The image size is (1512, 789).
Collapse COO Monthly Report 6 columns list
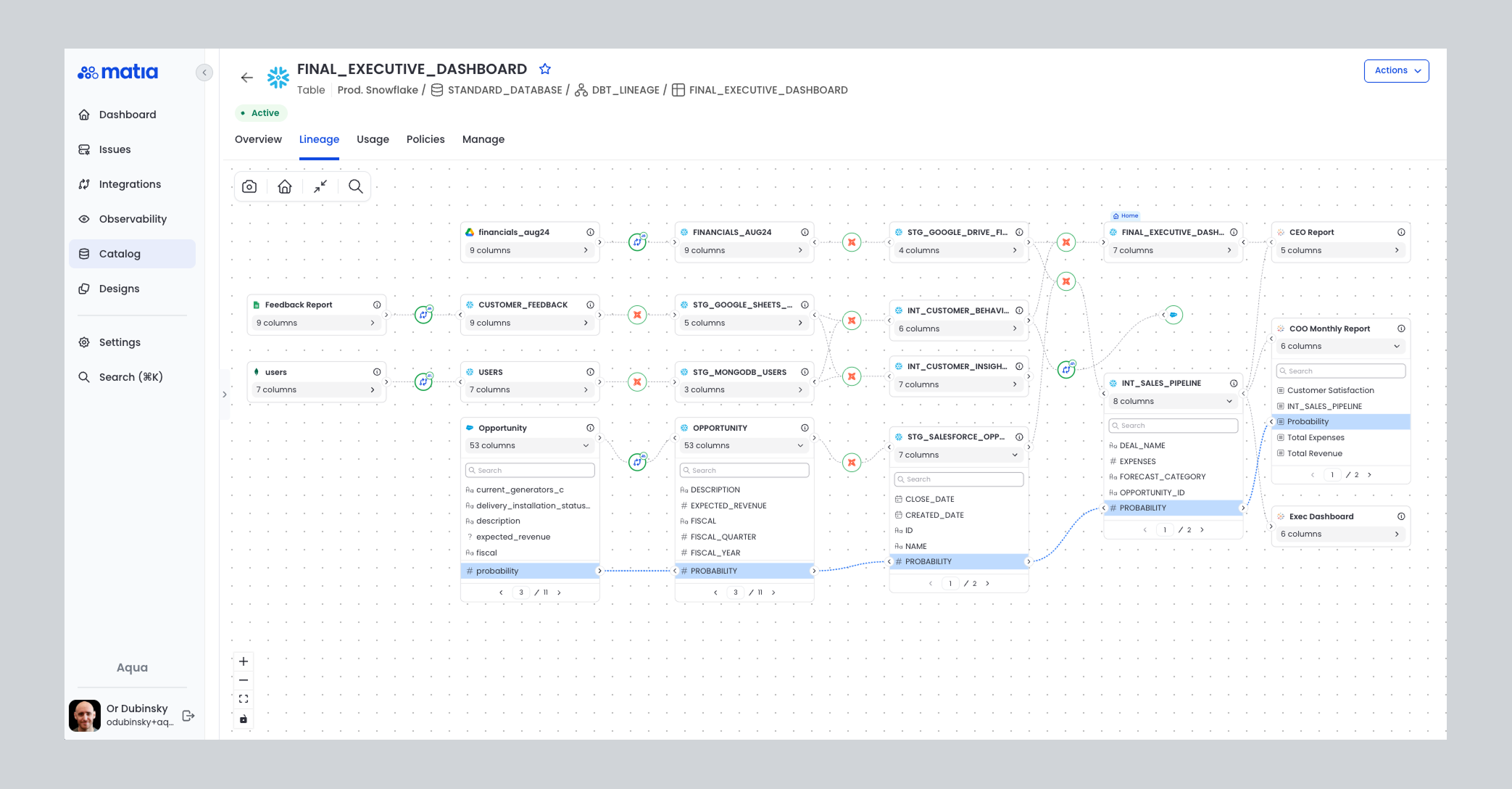click(x=1397, y=346)
